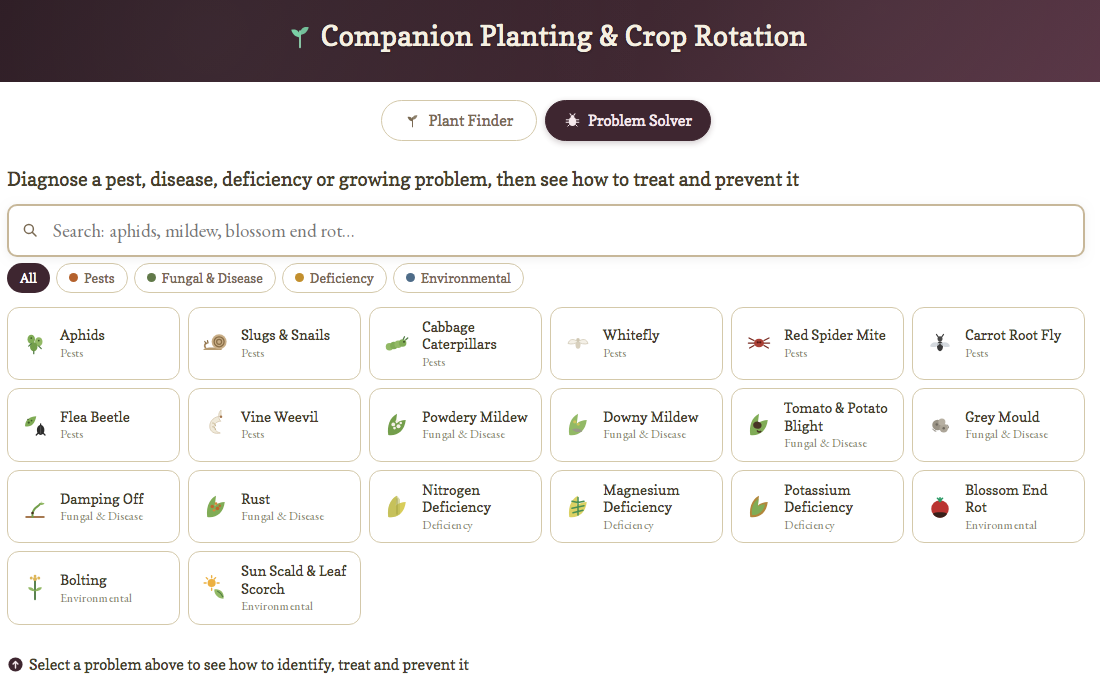Screen dimensions: 1100x696
Task: Click the "Grey Mould" title text
Action: click(1002, 417)
